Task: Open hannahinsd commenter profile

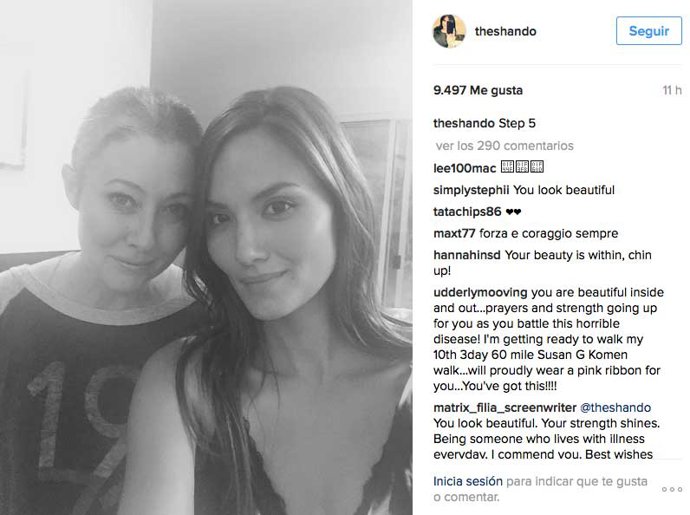Action: (467, 255)
